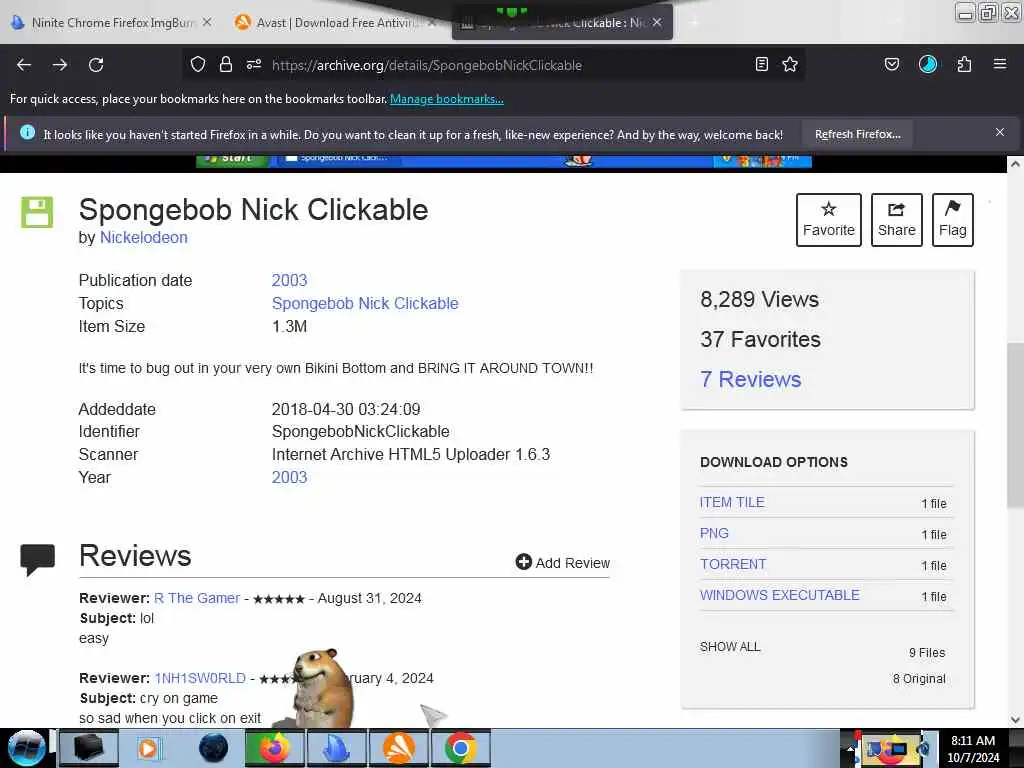Bookmark this page with the star icon
The width and height of the screenshot is (1024, 768).
point(790,64)
